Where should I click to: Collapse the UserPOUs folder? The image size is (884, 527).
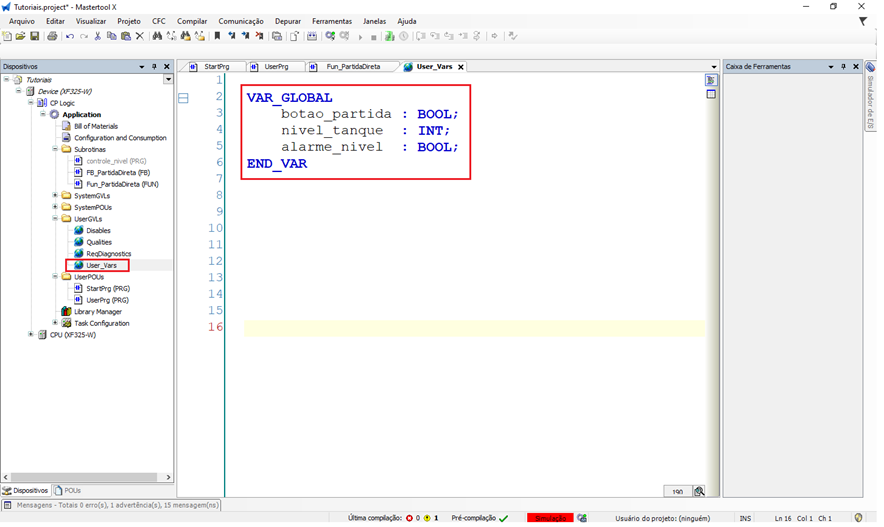tap(55, 277)
